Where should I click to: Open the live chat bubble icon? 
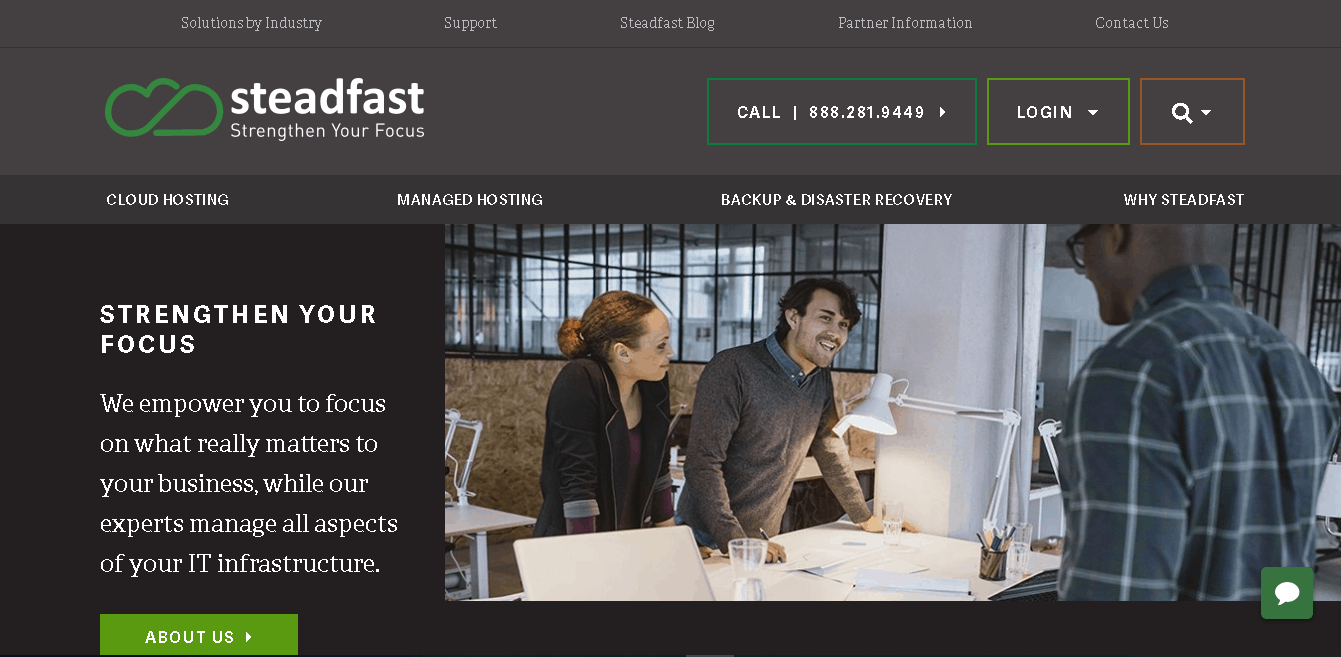(x=1287, y=593)
